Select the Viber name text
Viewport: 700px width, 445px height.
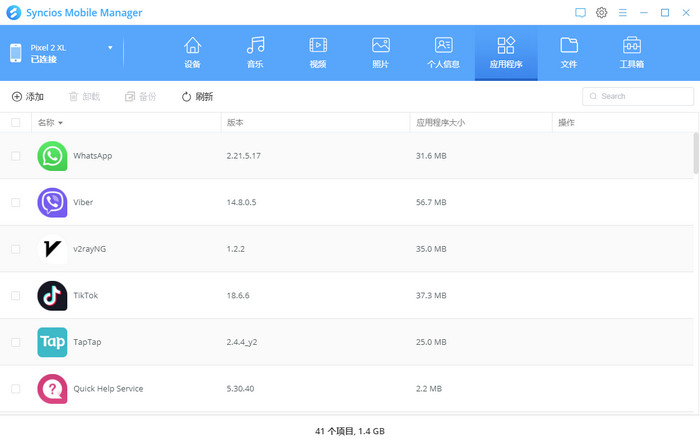(x=83, y=202)
